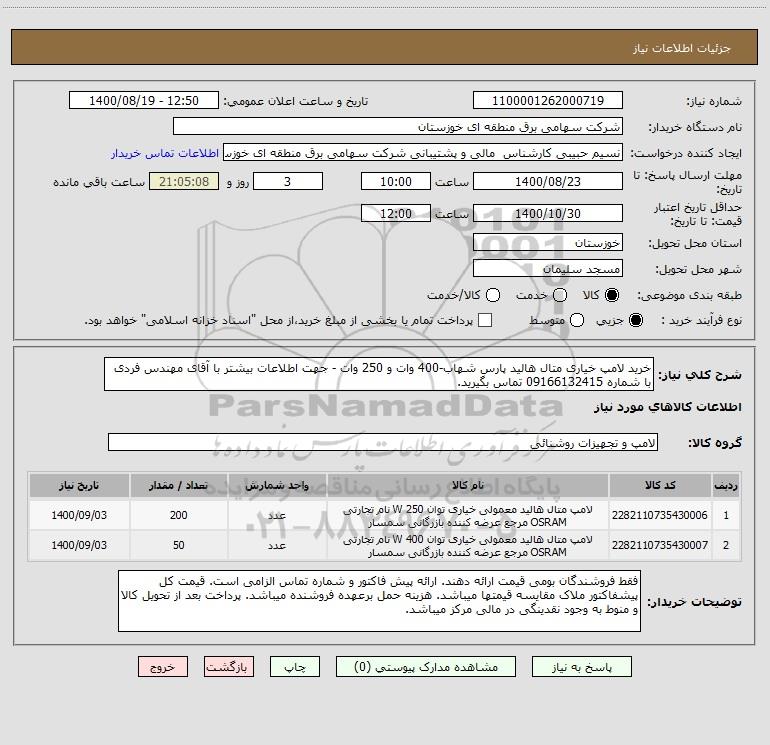This screenshot has height=745, width=770.
Task: Click the announcement date field 1400/08/19 - 12:50
Action: (x=144, y=100)
